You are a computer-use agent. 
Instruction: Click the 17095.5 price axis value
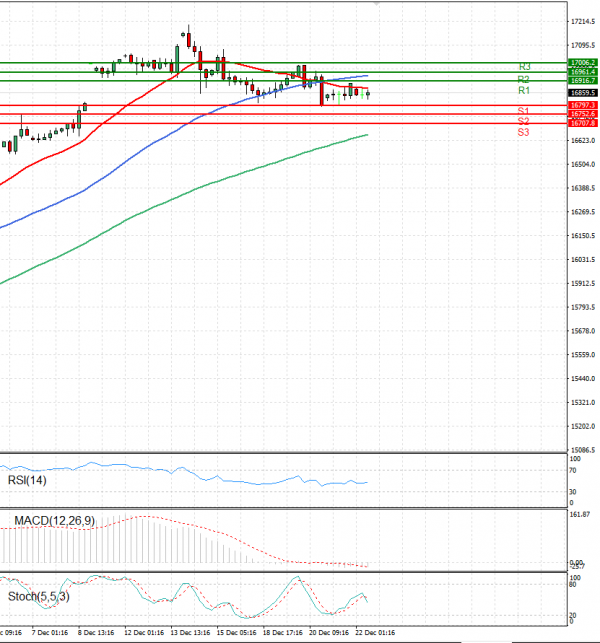point(583,45)
